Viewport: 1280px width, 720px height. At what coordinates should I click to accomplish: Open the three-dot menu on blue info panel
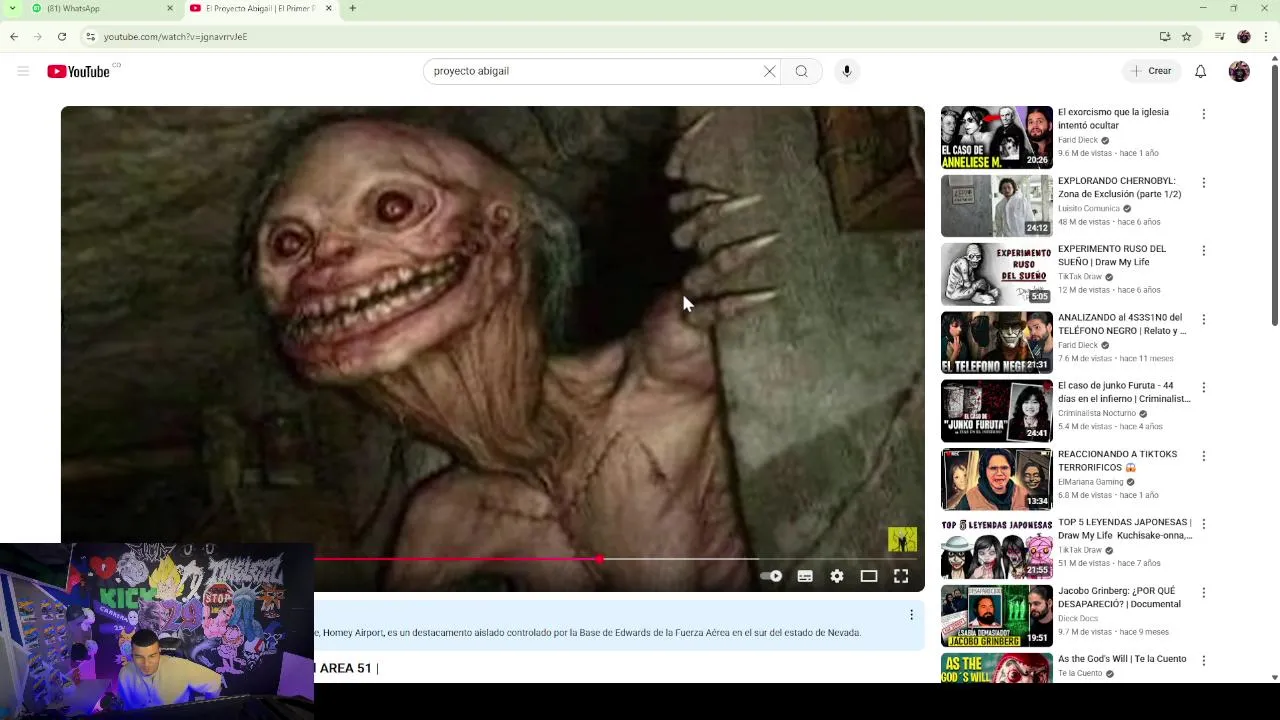pyautogui.click(x=911, y=615)
